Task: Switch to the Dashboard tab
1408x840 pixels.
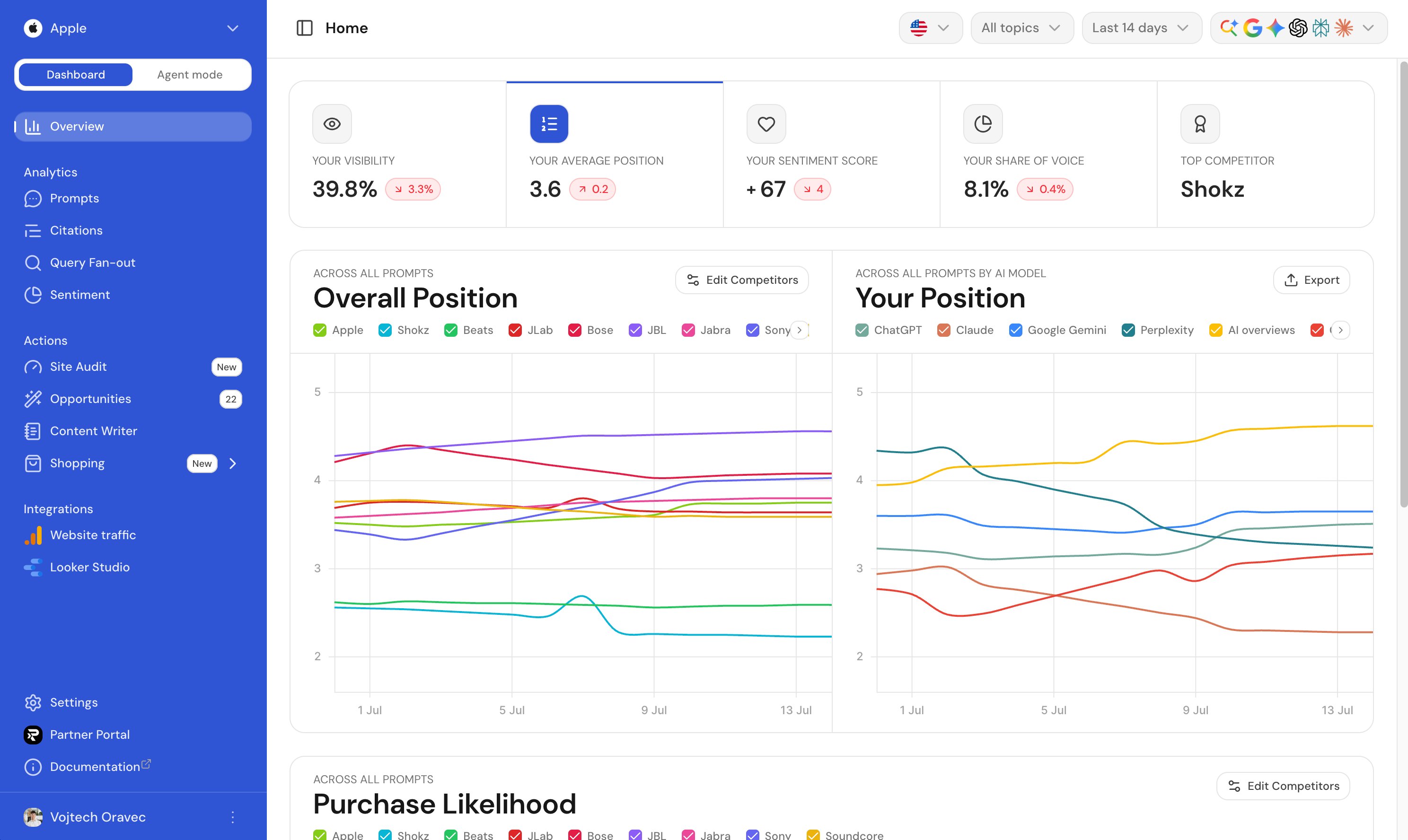Action: 76,75
